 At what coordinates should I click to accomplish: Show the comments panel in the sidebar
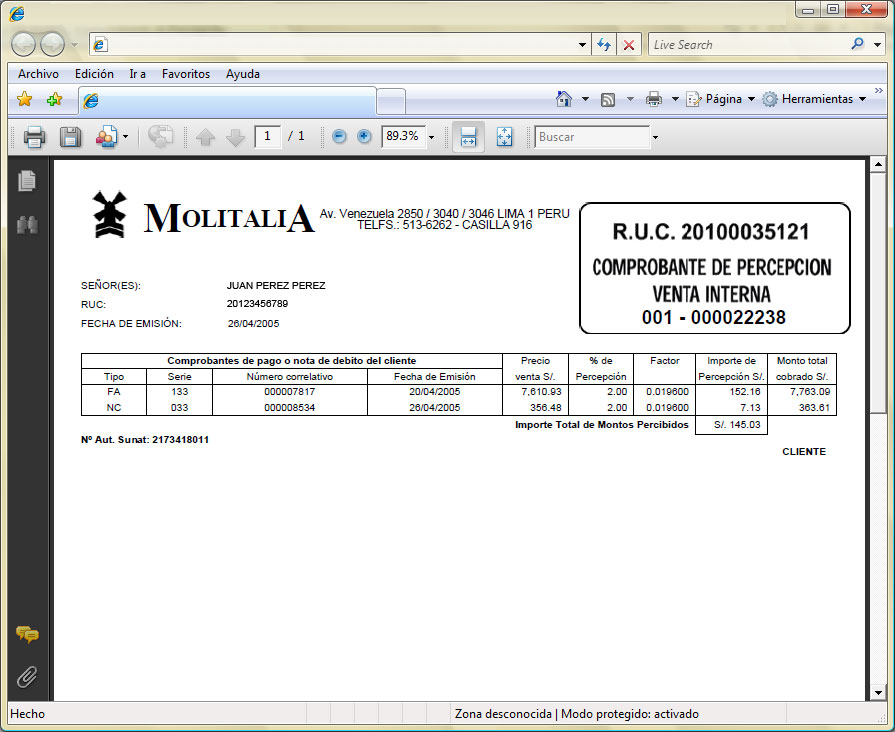(27, 634)
